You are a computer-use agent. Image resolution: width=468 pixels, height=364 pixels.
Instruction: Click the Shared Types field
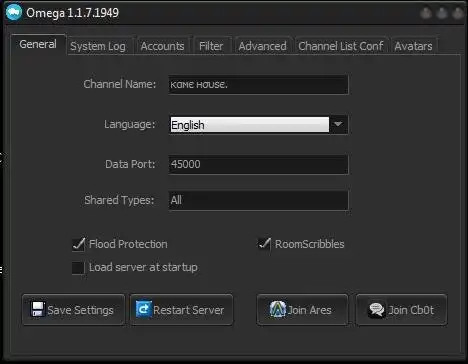point(259,200)
